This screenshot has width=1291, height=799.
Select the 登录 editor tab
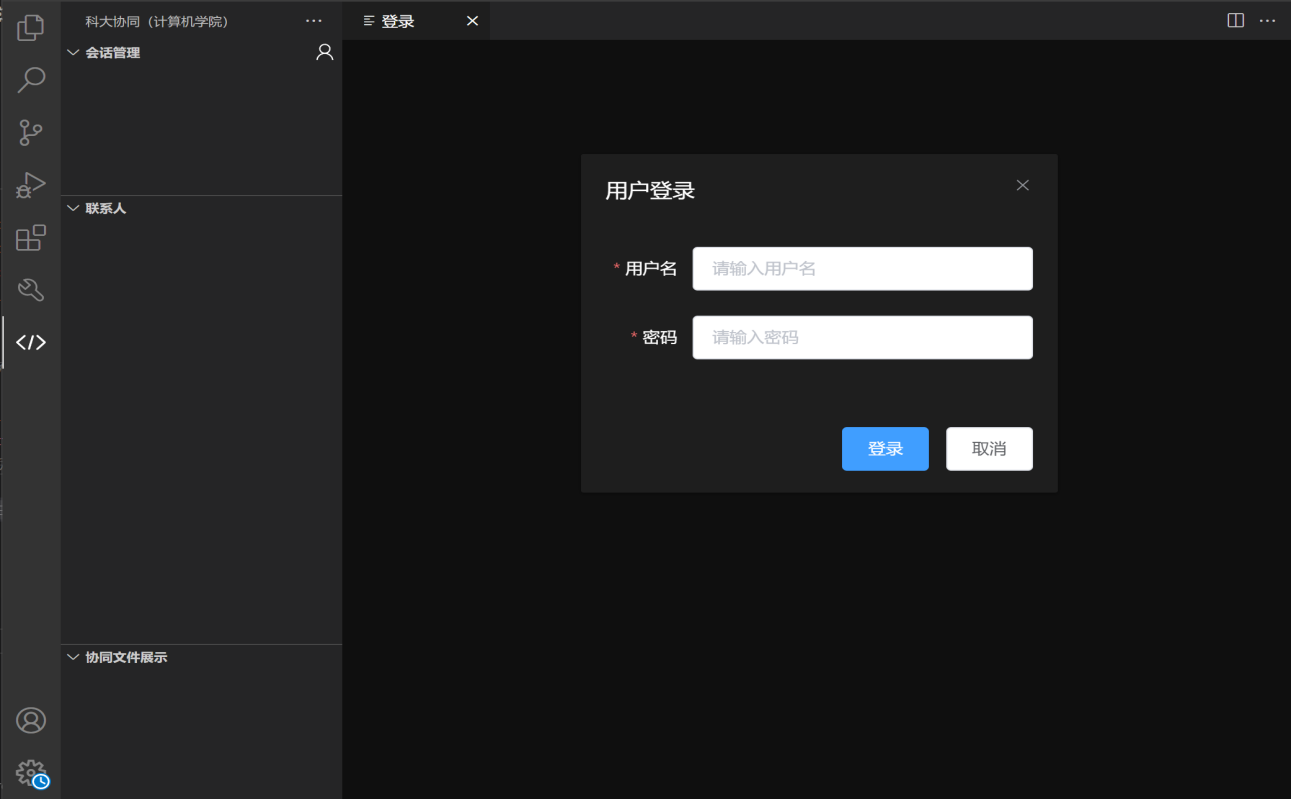(x=416, y=21)
